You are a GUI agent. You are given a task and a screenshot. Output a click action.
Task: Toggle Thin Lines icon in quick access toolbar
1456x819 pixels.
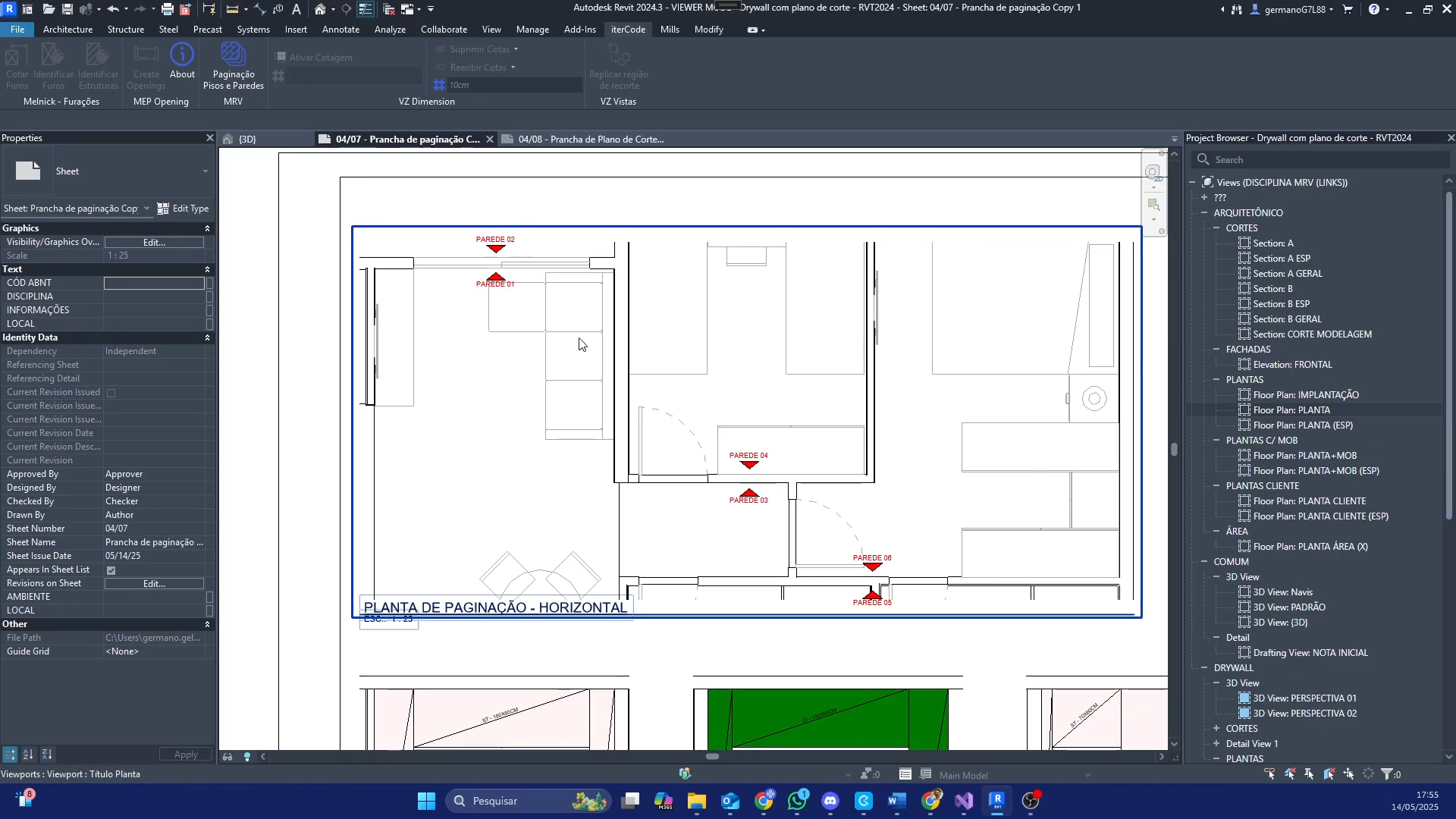click(x=365, y=9)
